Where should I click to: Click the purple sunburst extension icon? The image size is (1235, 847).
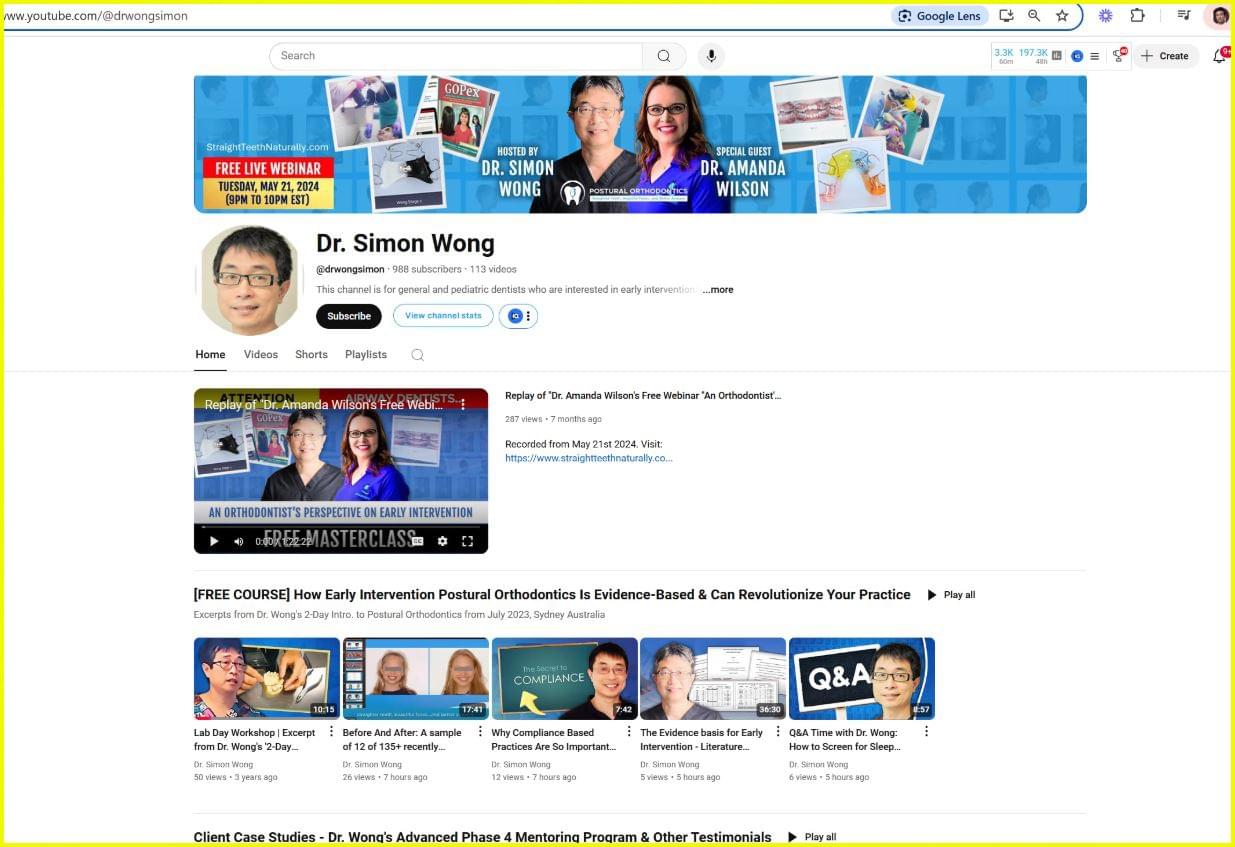[1105, 16]
